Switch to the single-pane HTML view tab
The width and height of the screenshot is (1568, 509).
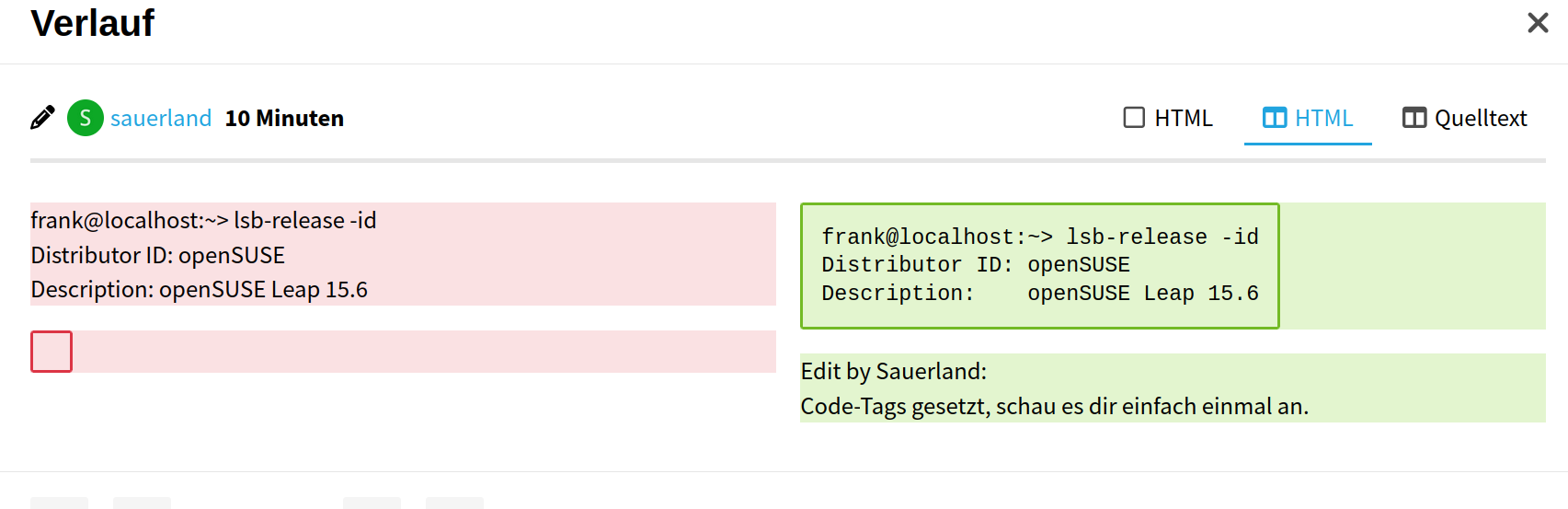pos(1168,118)
